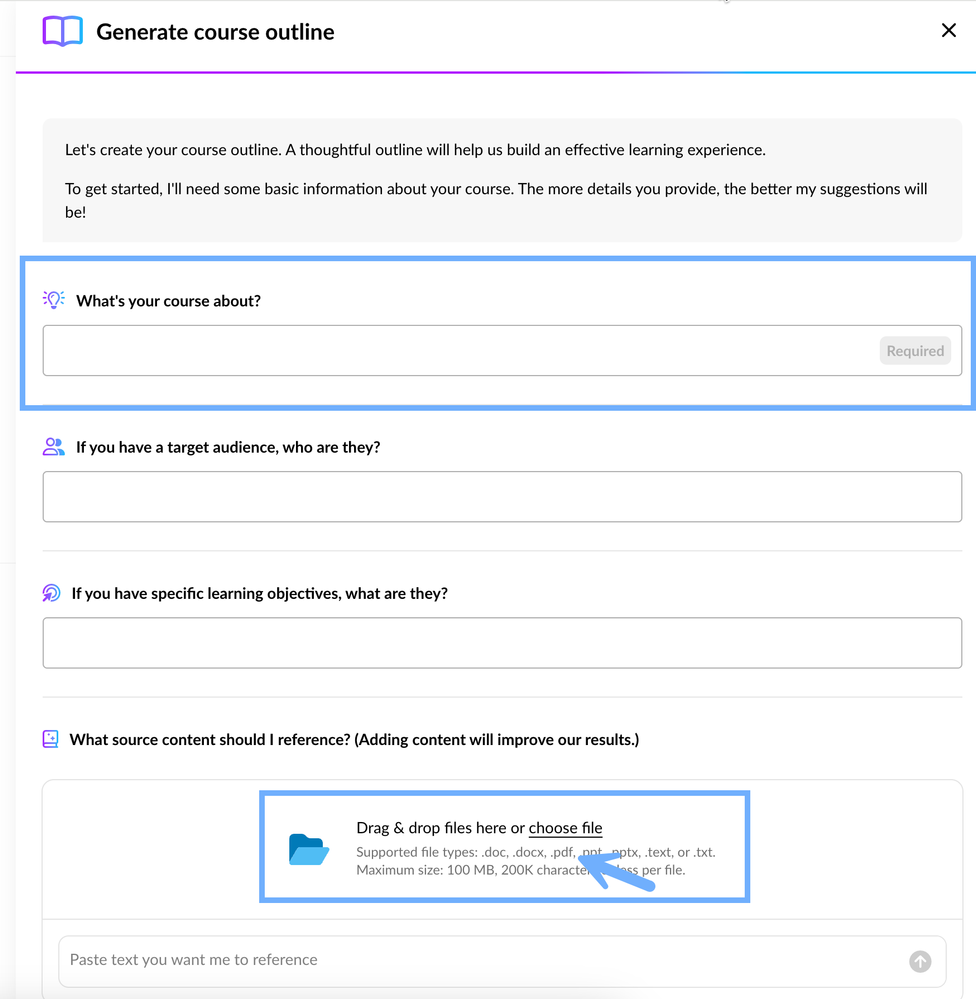
Task: Click the target audience question label
Action: (228, 447)
